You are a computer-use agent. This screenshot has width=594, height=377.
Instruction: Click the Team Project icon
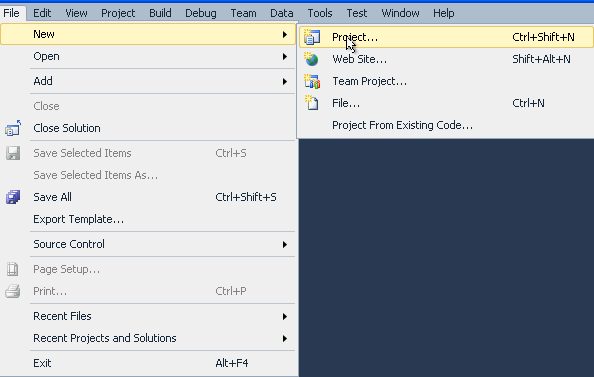click(312, 81)
